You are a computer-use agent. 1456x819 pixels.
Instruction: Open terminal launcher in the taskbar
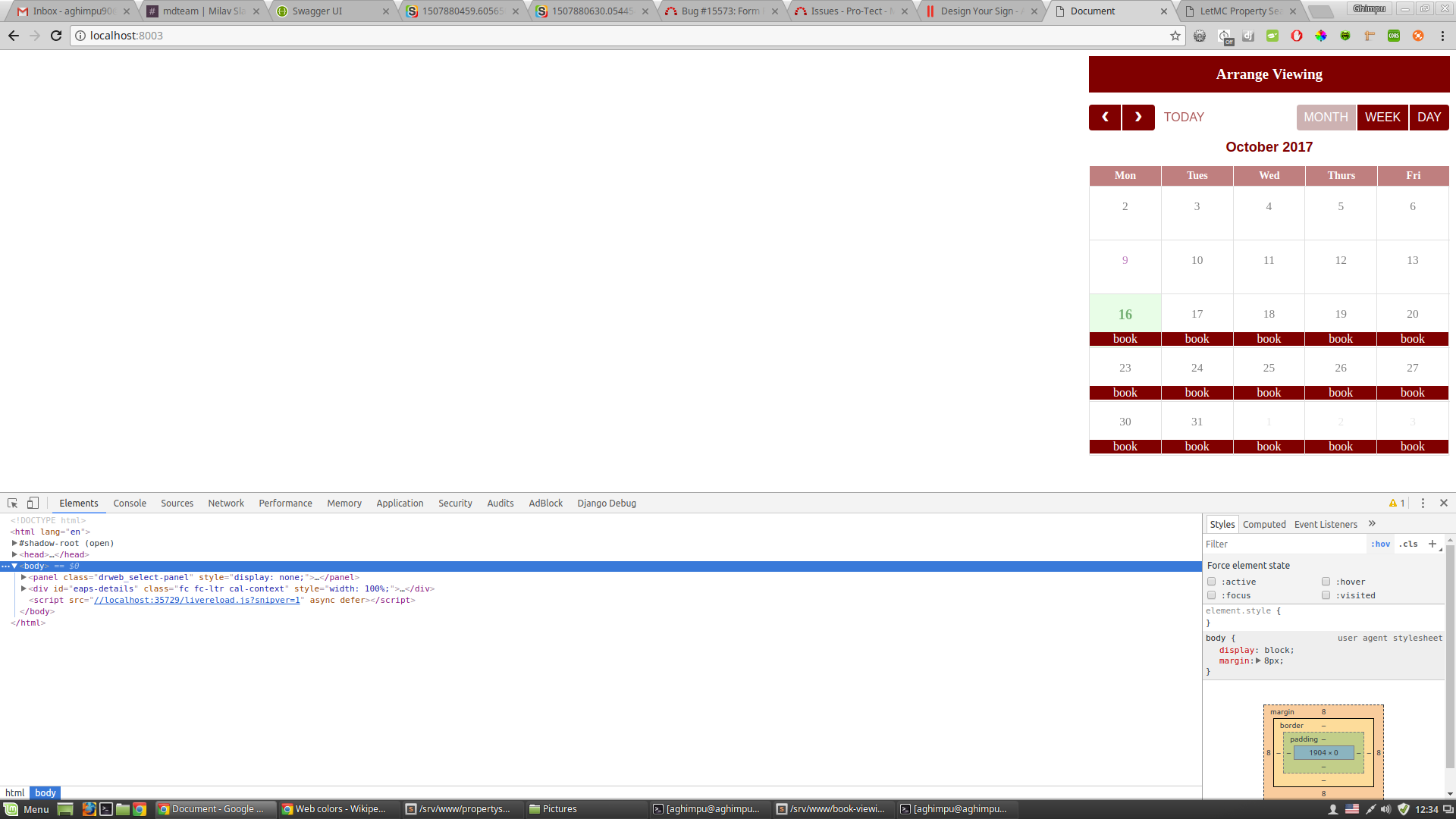point(106,809)
